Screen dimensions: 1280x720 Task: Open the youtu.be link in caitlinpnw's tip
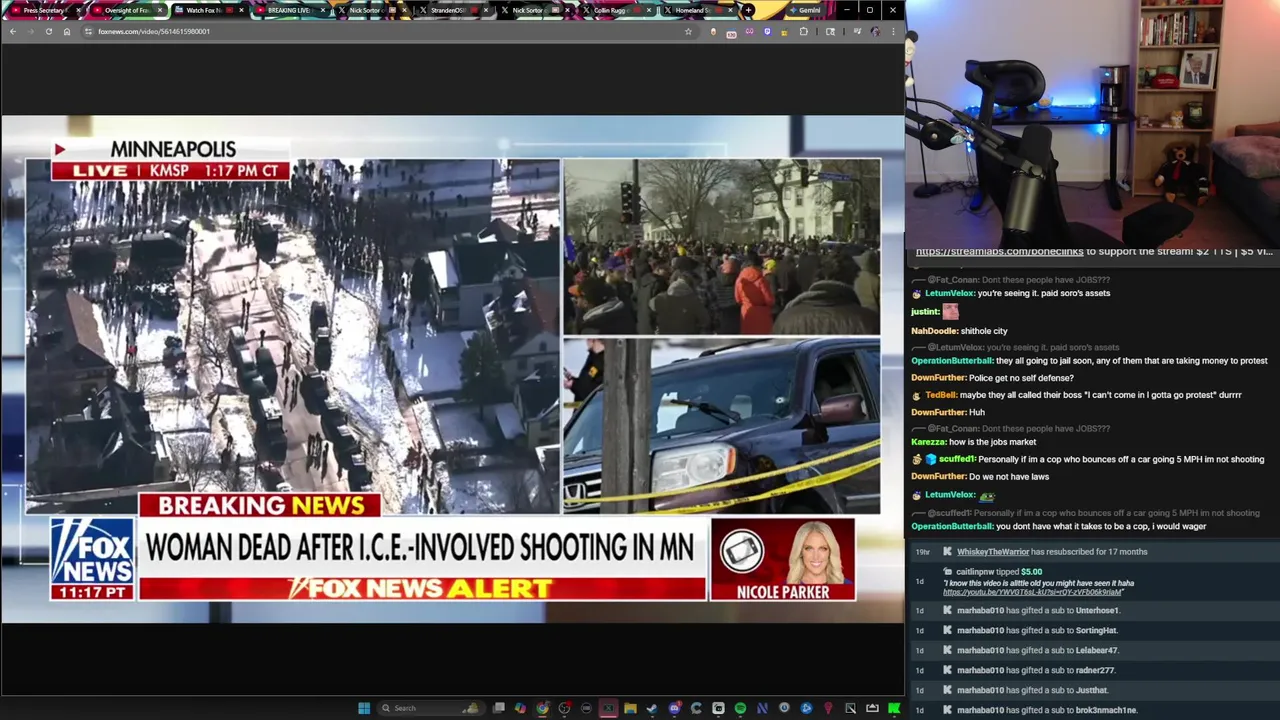(x=1031, y=592)
